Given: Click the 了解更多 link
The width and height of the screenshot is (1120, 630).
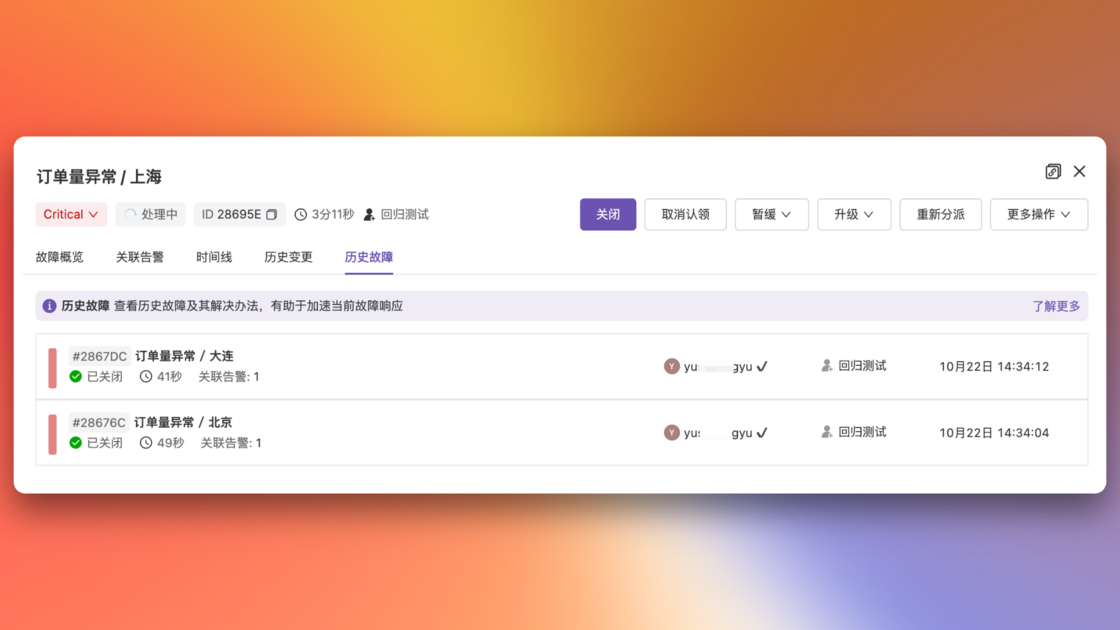Looking at the screenshot, I should coord(1056,306).
